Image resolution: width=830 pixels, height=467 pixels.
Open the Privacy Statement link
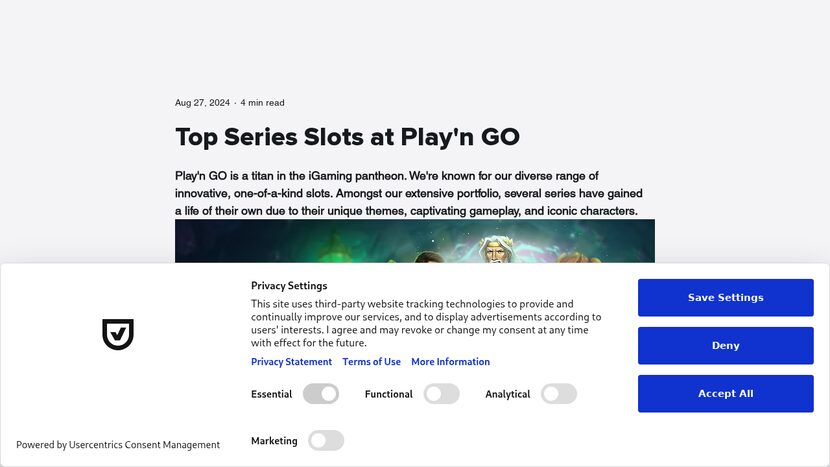coord(291,362)
